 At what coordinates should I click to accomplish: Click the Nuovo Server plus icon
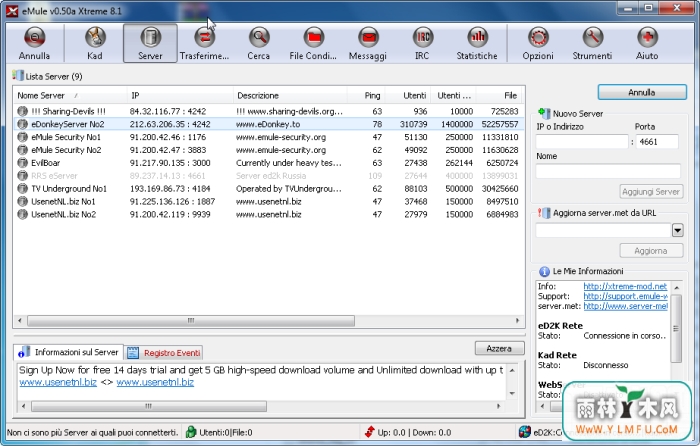544,113
